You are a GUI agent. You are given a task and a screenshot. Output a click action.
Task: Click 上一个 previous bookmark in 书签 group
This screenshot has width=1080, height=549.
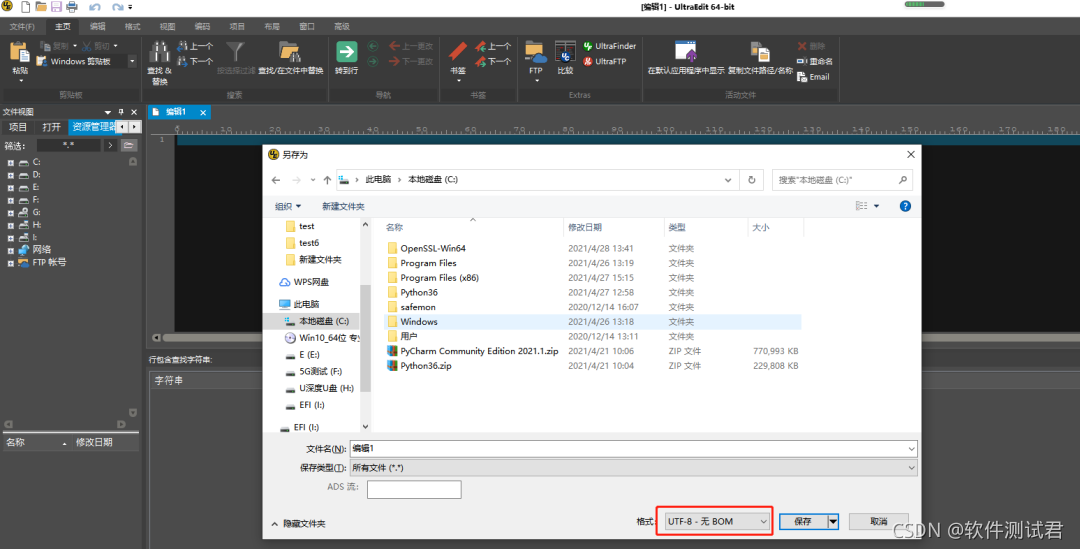click(493, 46)
